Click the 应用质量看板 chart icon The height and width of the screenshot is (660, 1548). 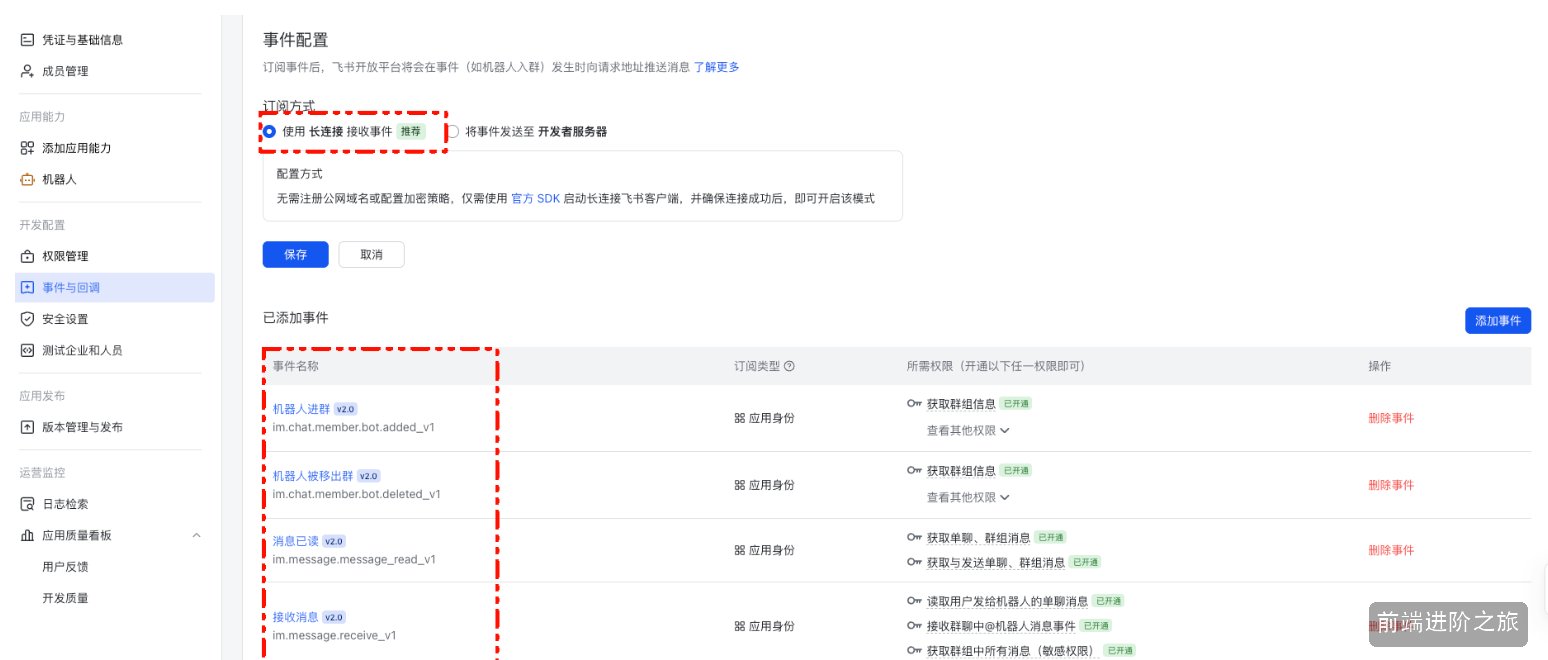pos(27,535)
